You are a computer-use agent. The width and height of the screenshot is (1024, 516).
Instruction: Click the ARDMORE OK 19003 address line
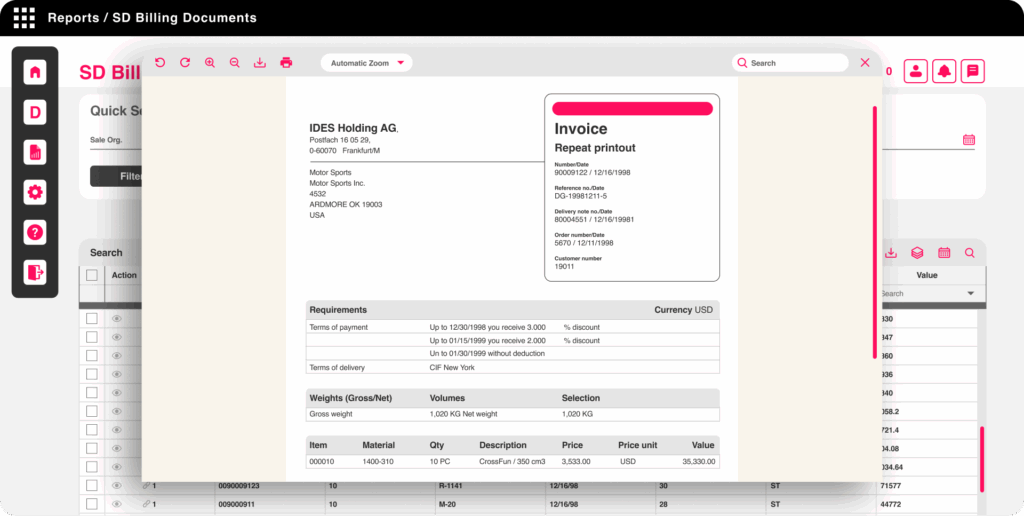point(346,204)
